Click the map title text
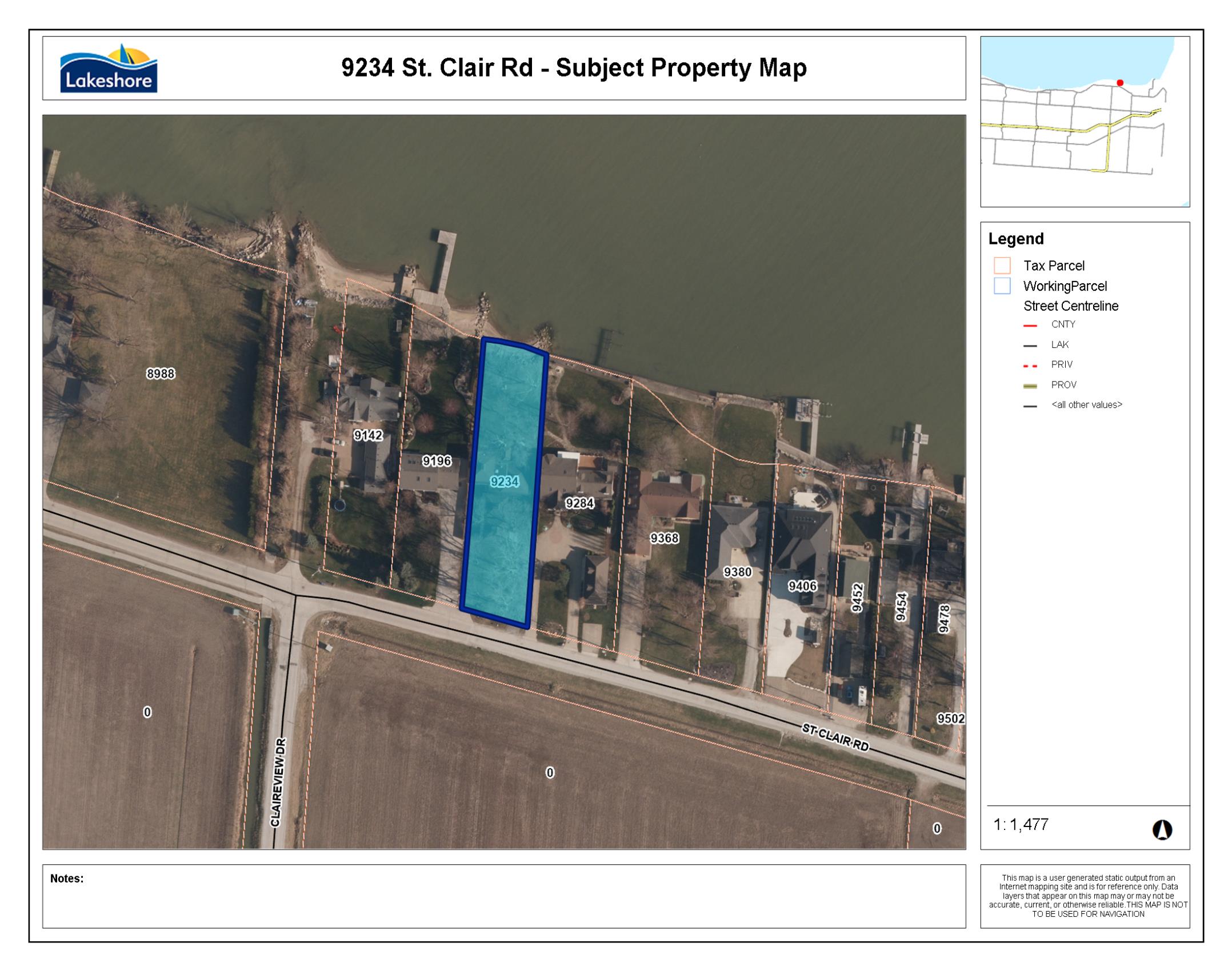Screen dimensions: 1232x971 574,68
